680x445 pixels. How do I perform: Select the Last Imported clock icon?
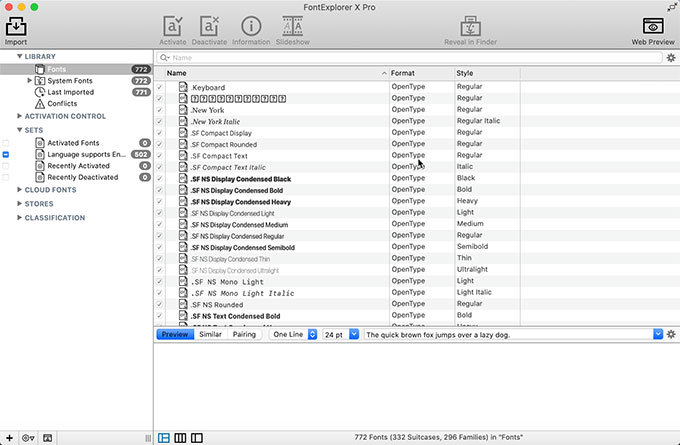[40, 92]
